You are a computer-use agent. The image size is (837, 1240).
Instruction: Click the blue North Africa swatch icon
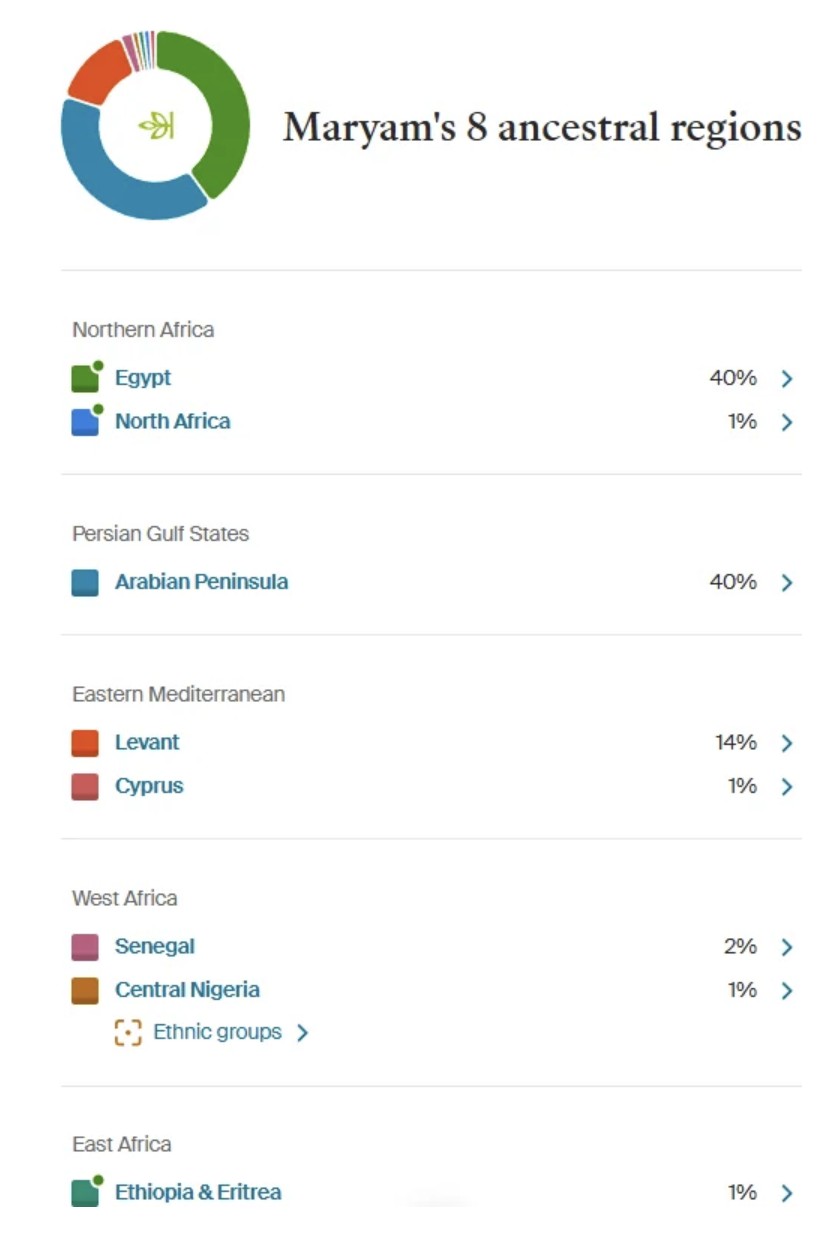[86, 421]
